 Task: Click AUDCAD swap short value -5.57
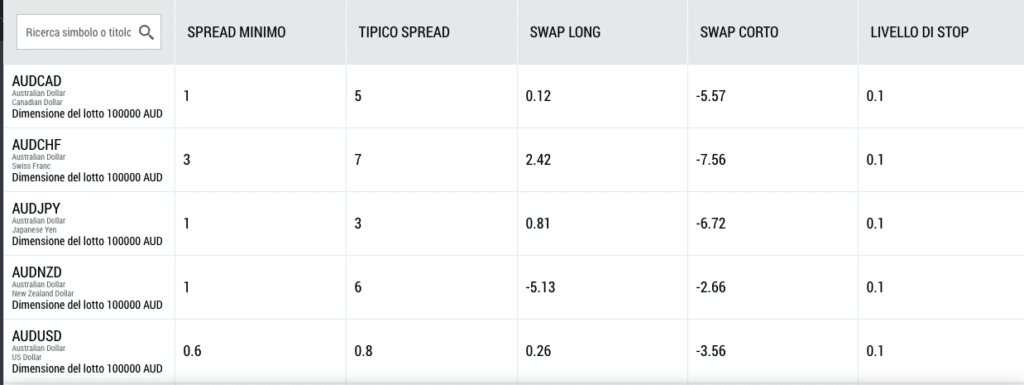711,96
